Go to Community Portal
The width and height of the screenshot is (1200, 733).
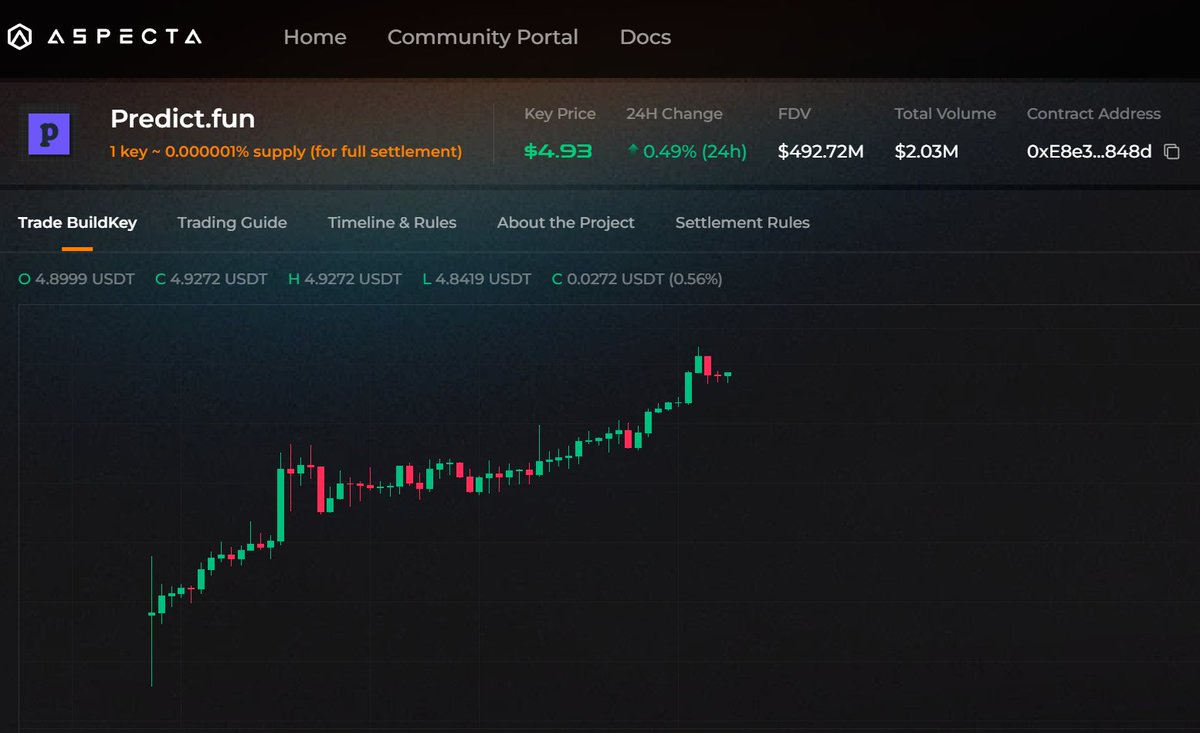[x=483, y=37]
